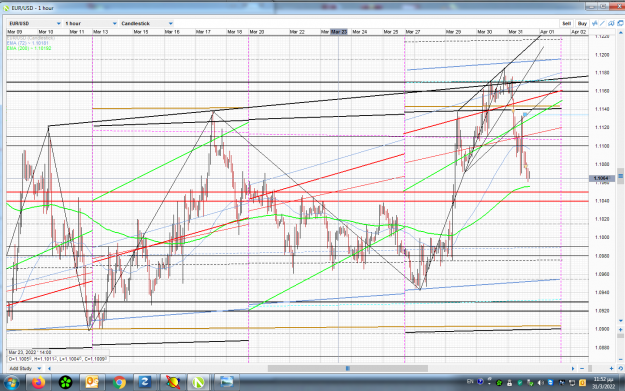Click the horizontal zoom-in plus icon
Viewport: 625px width, 391px height.
(611, 368)
